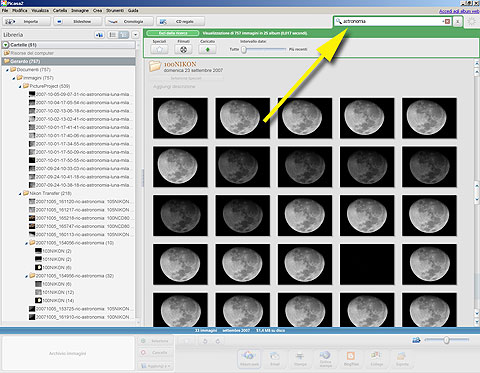Adjust the date range slider handle

244,50
